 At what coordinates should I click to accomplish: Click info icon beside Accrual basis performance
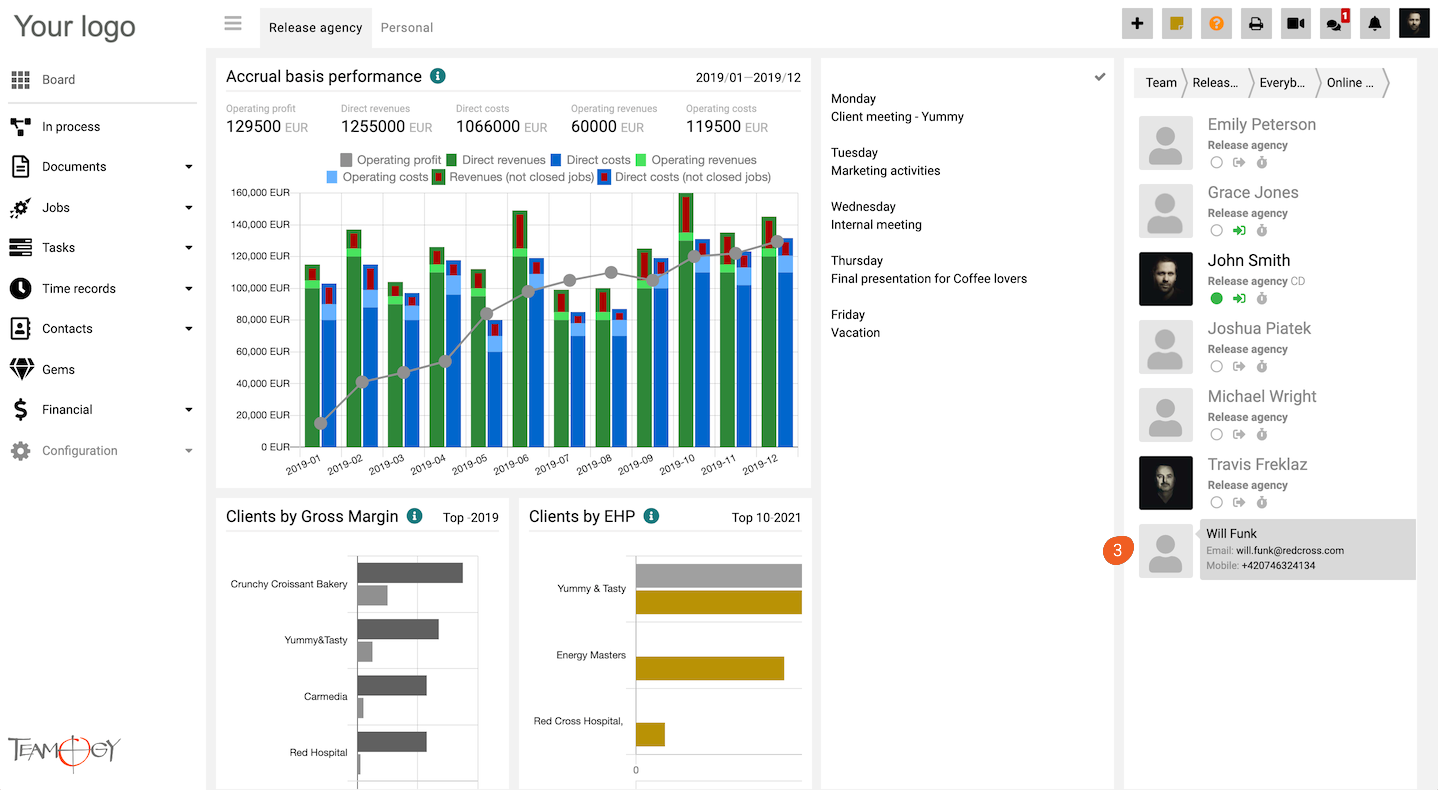[x=437, y=76]
